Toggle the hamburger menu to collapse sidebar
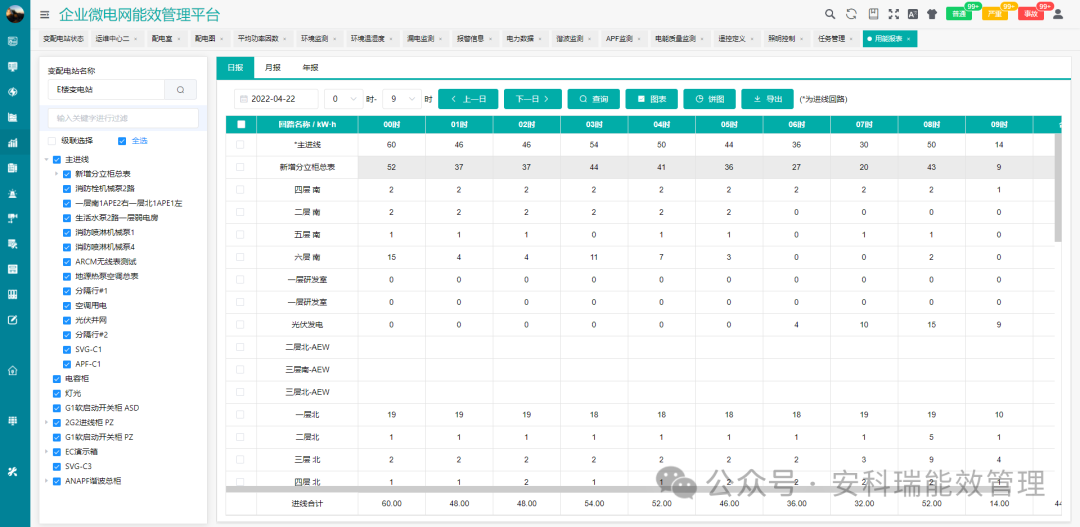Viewport: 1080px width, 527px height. 45,14
